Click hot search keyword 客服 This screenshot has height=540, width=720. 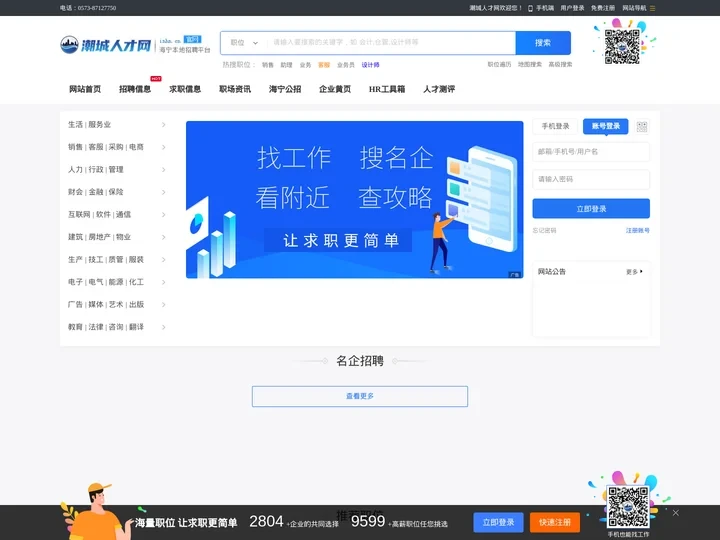(x=324, y=65)
